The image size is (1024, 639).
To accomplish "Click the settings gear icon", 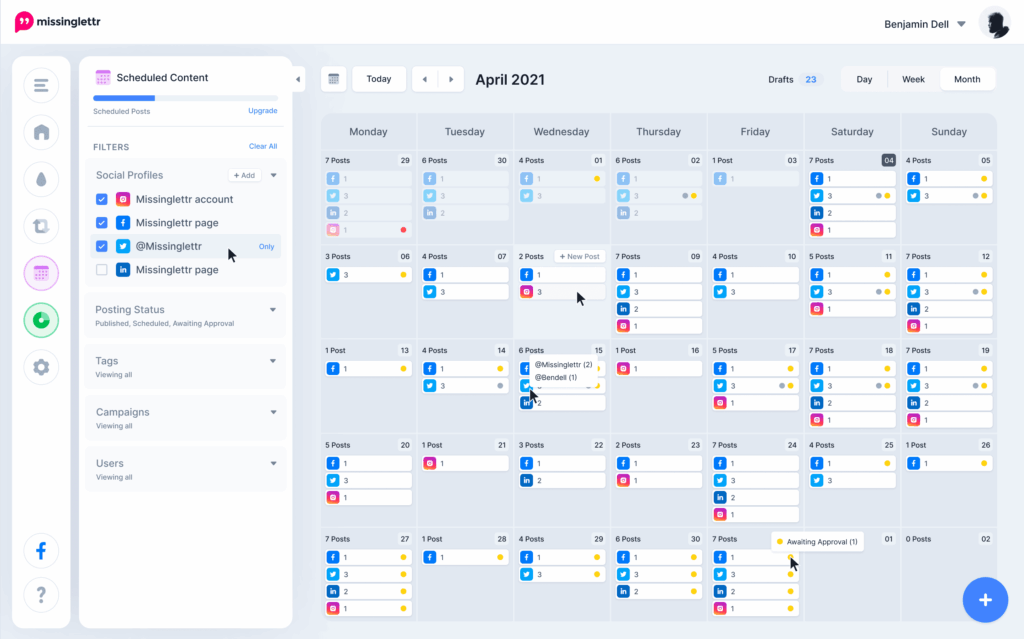I will [x=41, y=367].
